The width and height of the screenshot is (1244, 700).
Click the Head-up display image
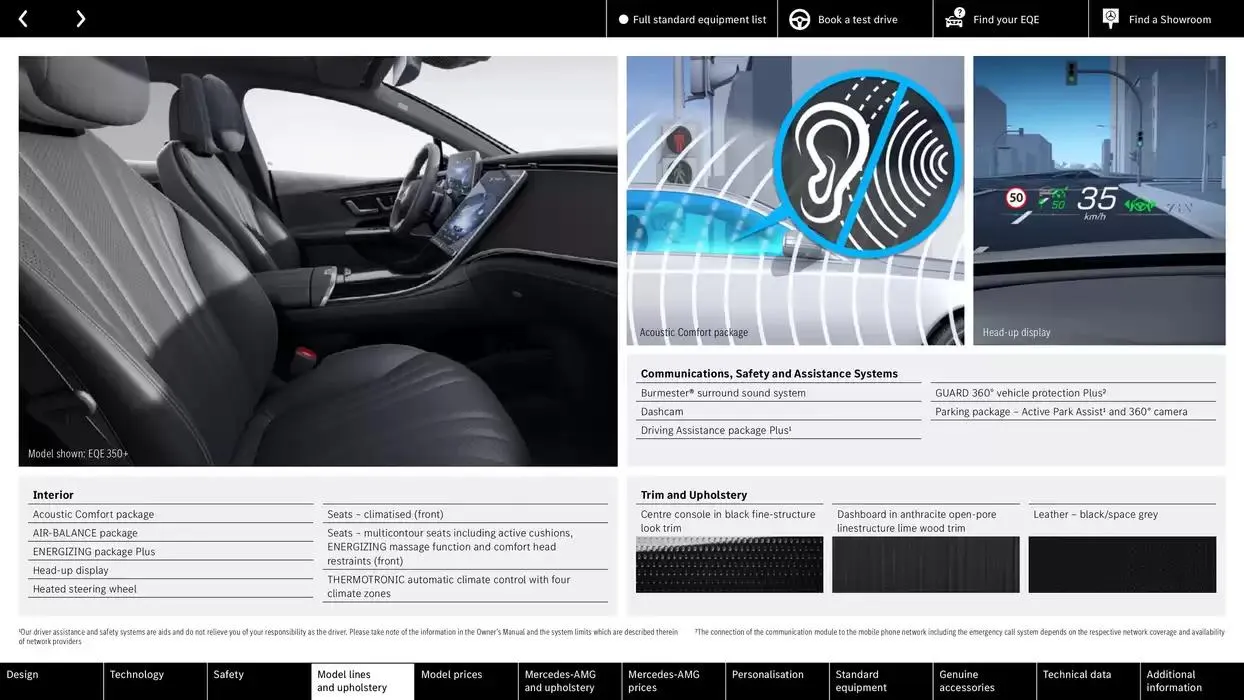[x=1099, y=200]
